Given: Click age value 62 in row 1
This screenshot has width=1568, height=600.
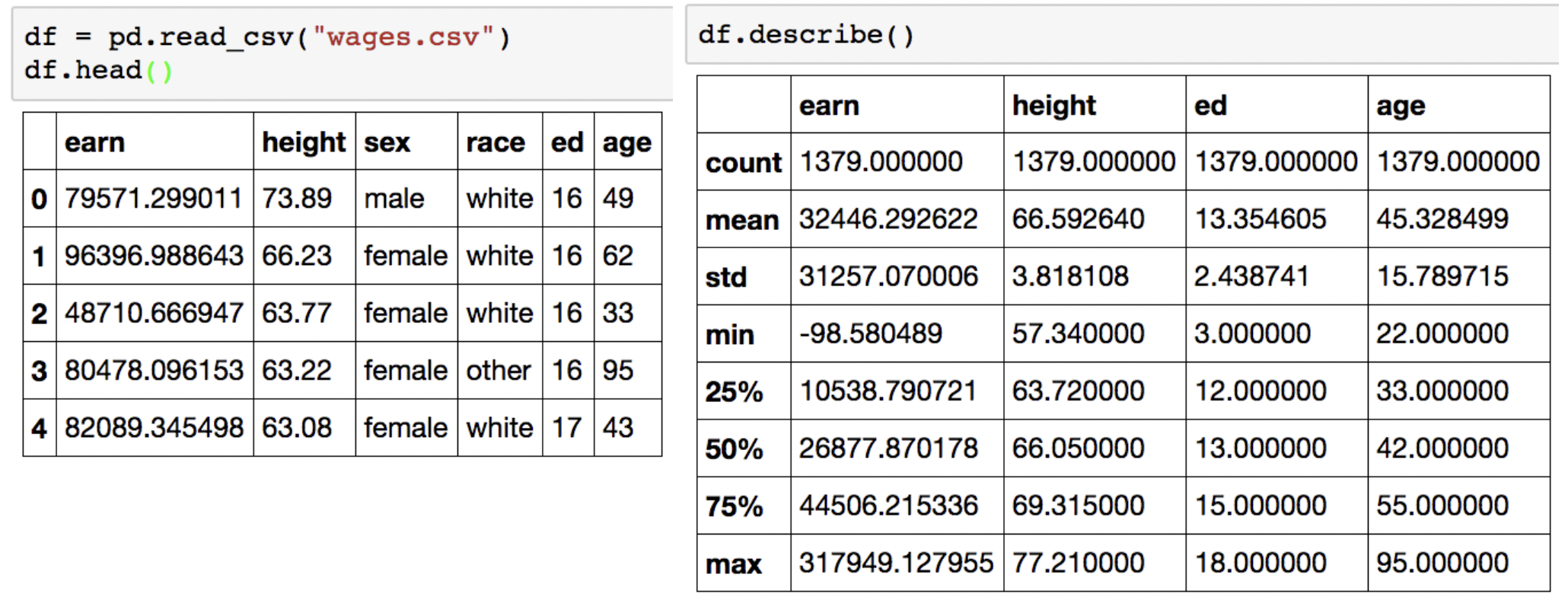Looking at the screenshot, I should (x=618, y=255).
